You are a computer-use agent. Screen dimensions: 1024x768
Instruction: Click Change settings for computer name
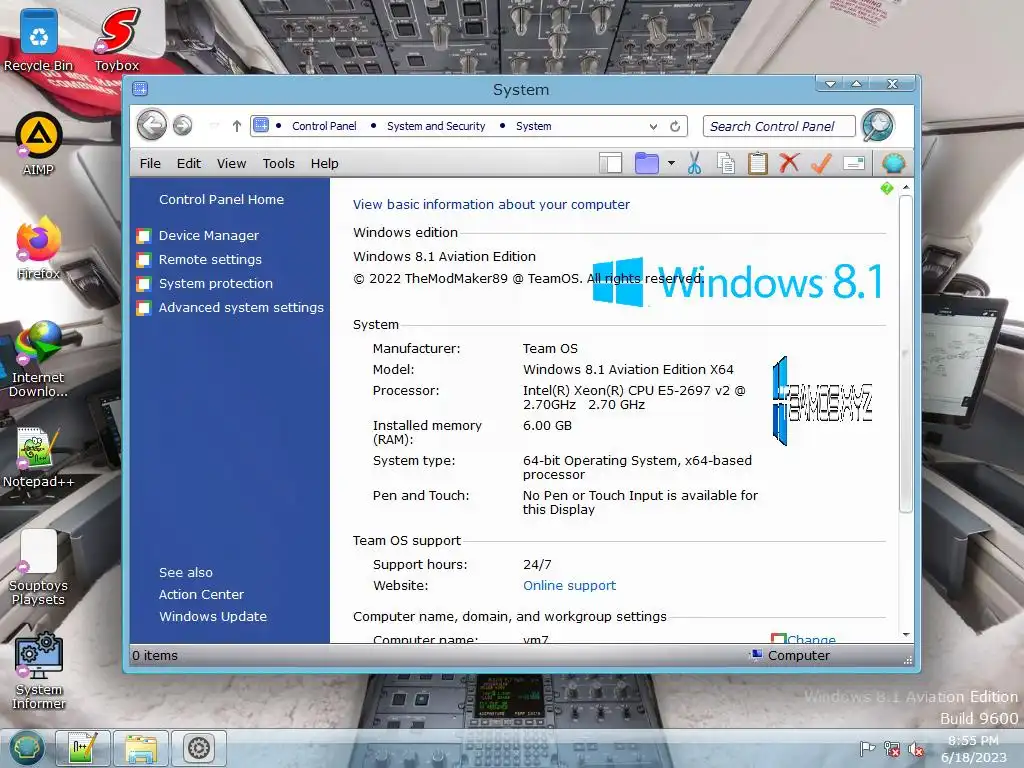click(810, 639)
